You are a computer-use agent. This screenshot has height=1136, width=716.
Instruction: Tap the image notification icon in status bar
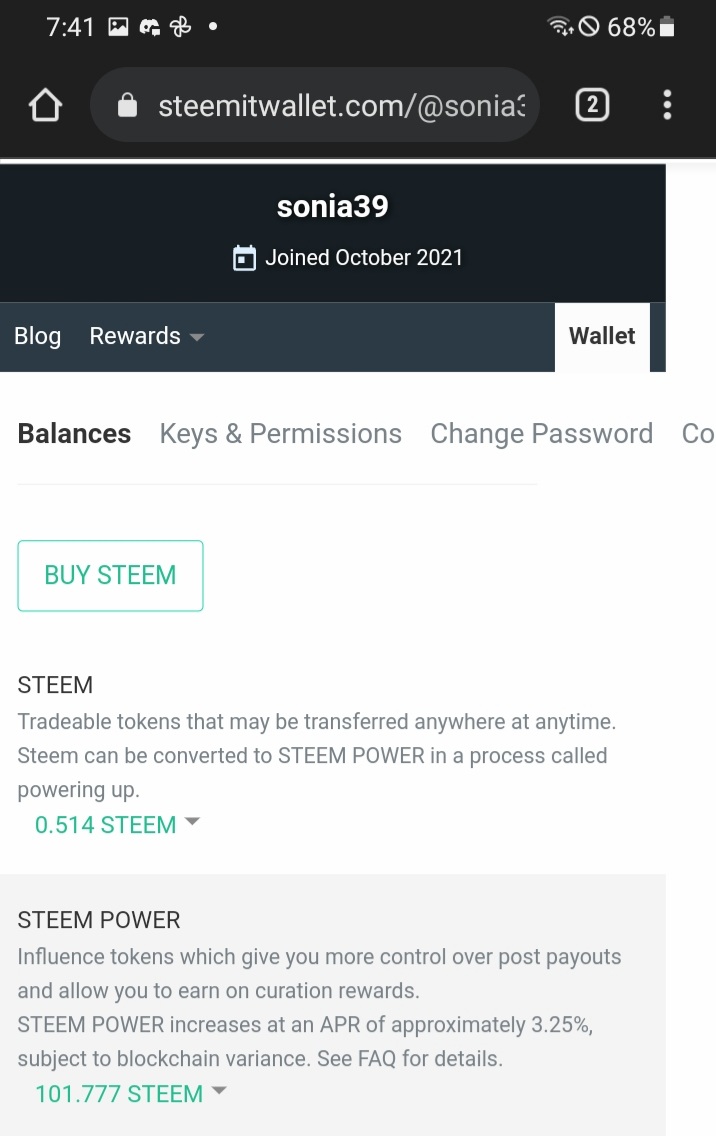[x=118, y=27]
